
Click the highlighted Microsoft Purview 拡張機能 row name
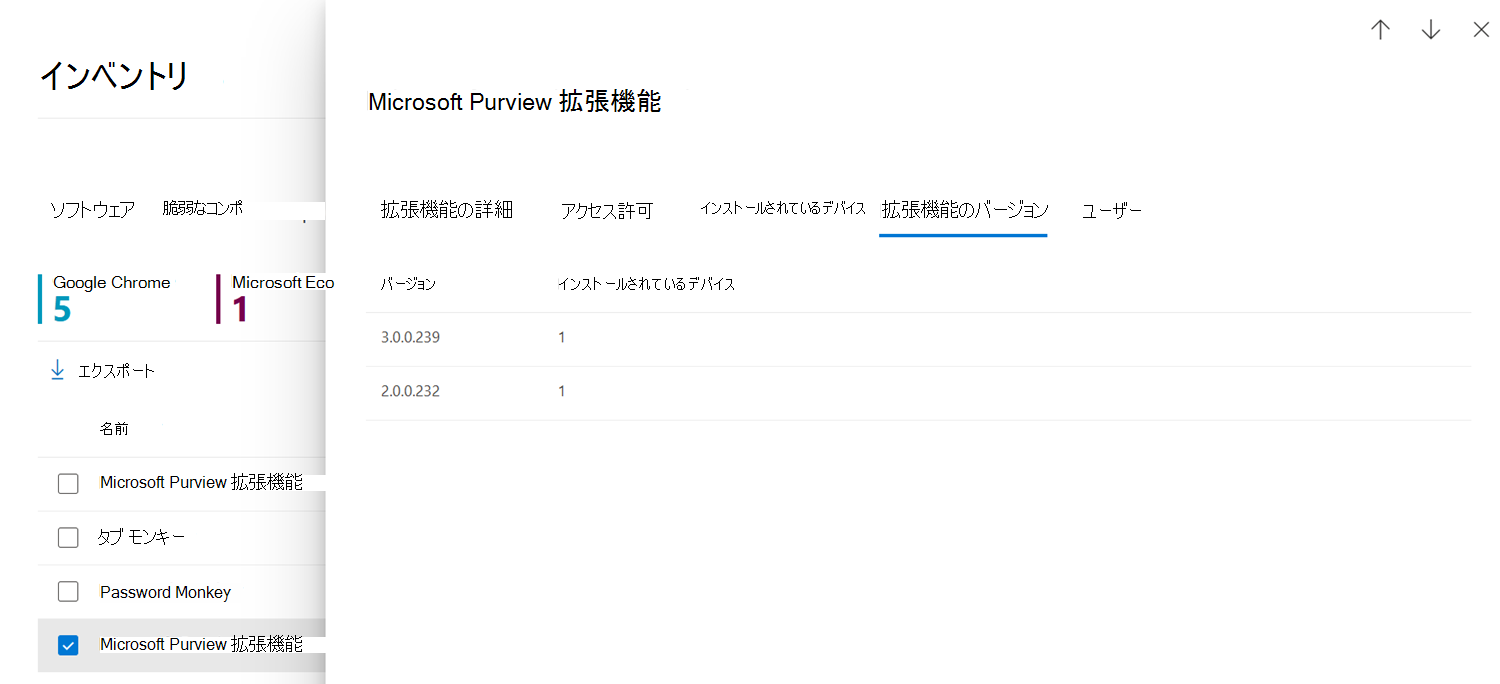pyautogui.click(x=201, y=644)
